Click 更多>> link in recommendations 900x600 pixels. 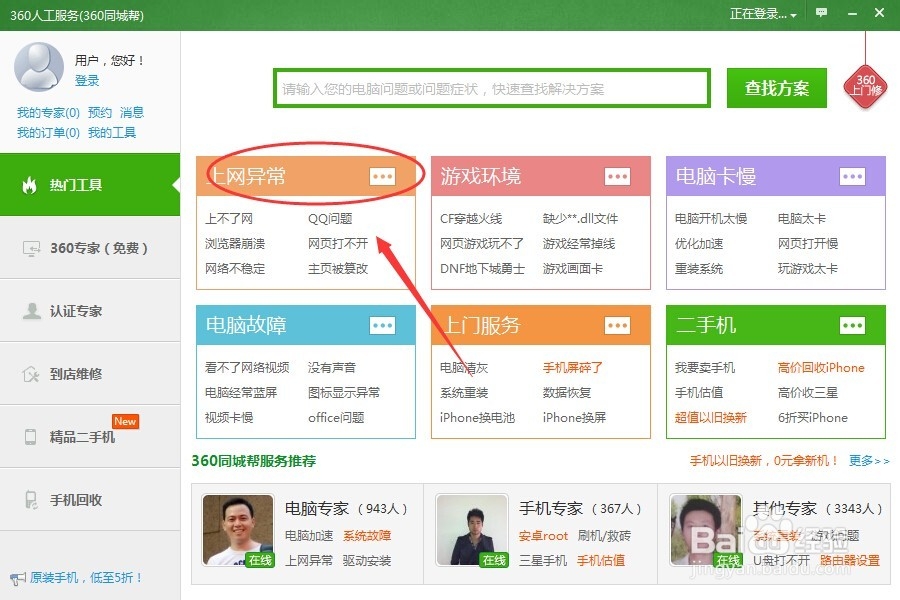[869, 460]
